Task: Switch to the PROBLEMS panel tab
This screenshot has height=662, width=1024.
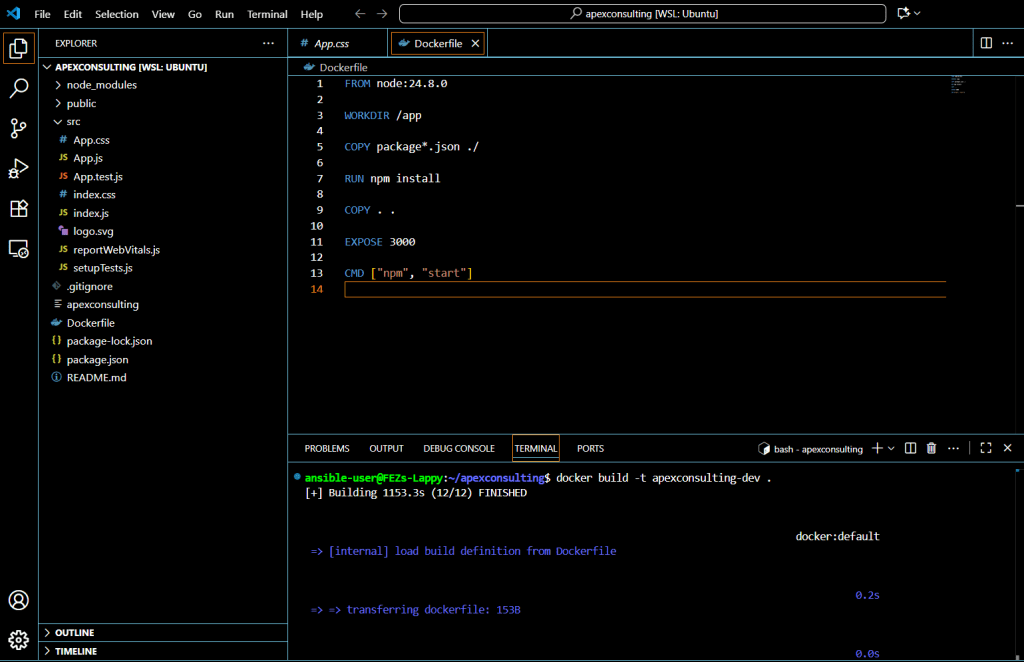Action: click(x=327, y=449)
